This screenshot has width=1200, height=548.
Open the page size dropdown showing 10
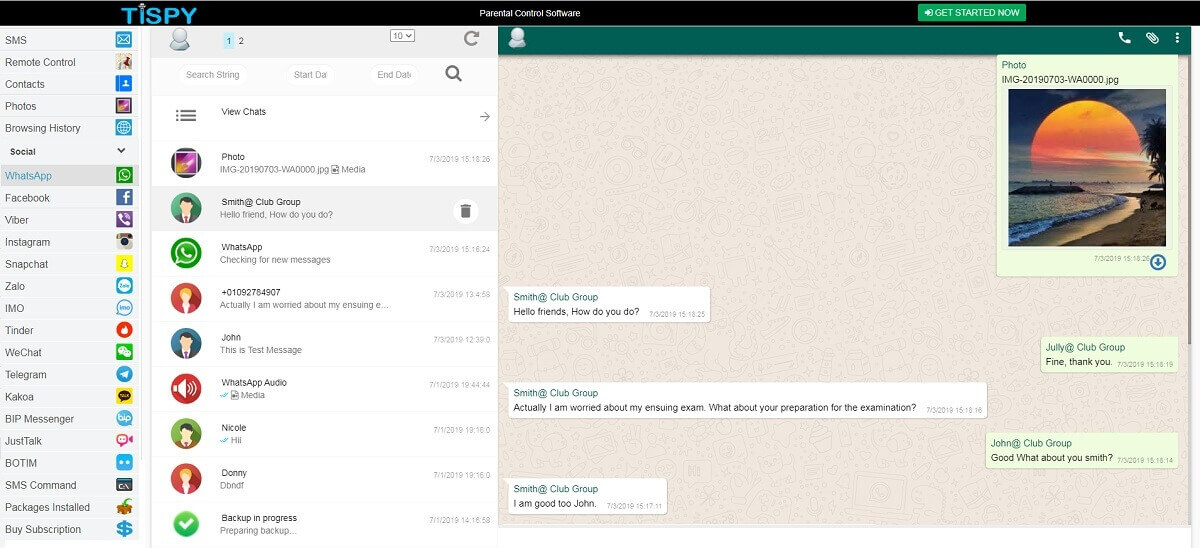[402, 36]
